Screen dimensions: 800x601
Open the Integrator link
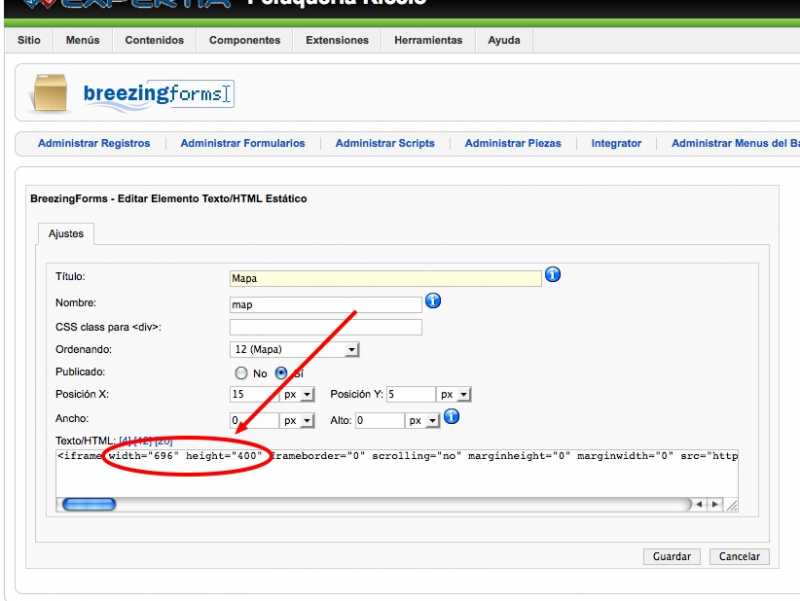tap(616, 143)
